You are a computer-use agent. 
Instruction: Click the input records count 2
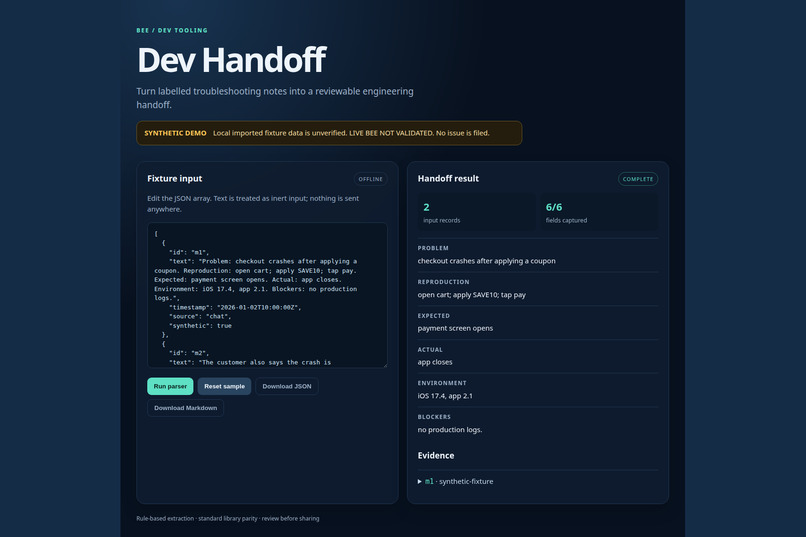[x=426, y=207]
